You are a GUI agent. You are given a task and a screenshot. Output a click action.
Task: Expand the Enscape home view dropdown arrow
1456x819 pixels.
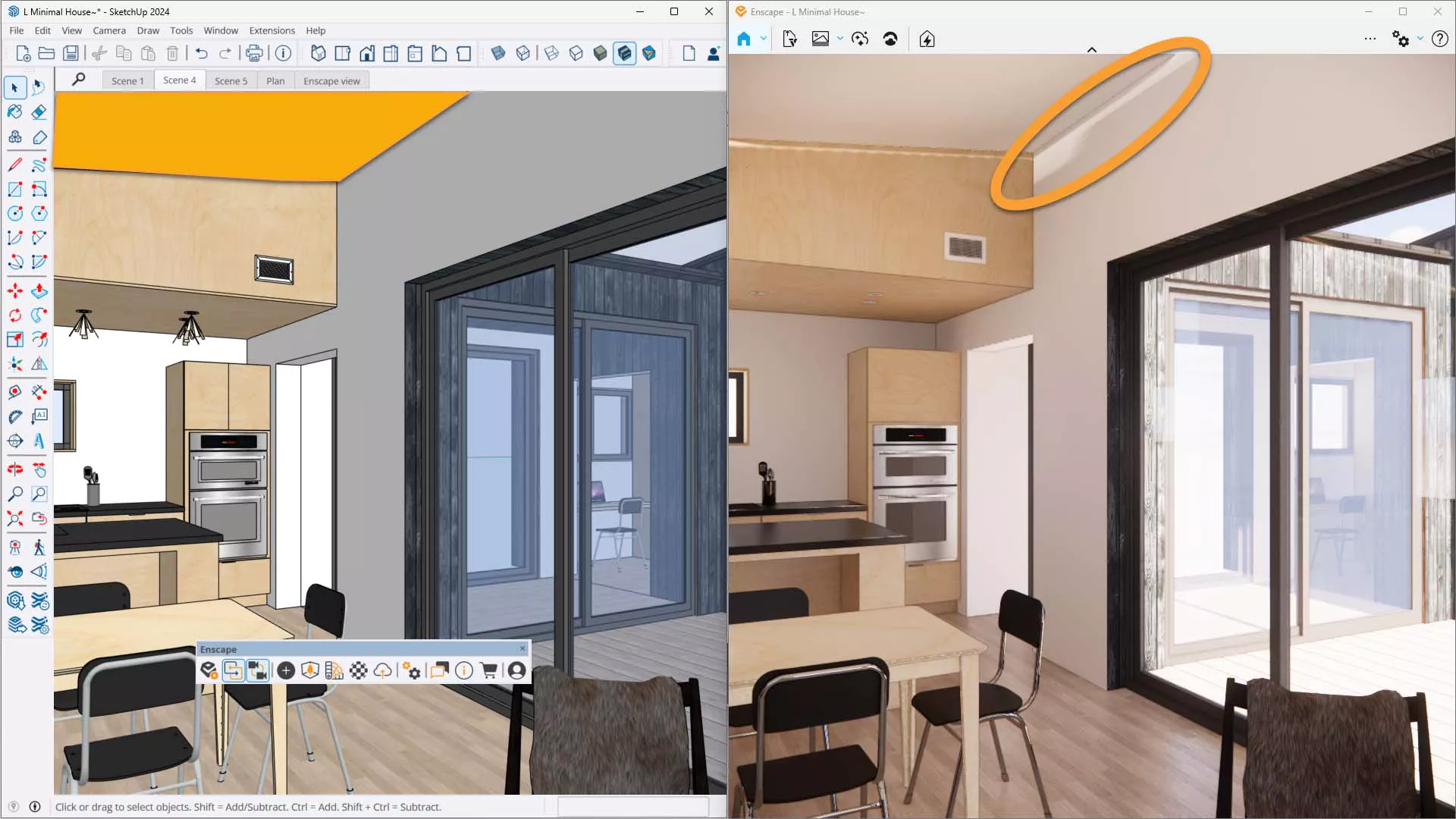[x=763, y=39]
